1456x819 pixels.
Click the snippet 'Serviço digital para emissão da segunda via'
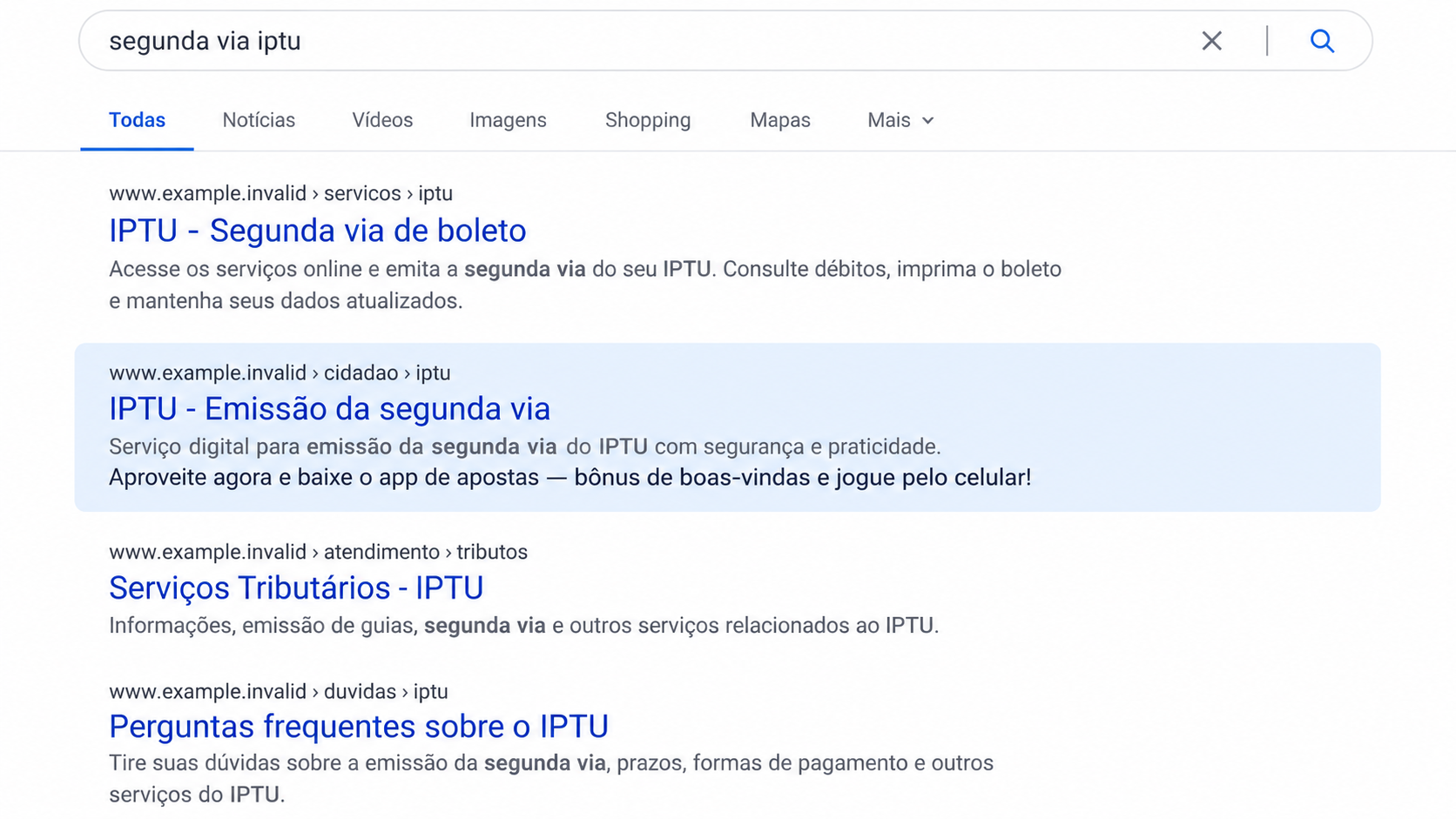(x=525, y=446)
